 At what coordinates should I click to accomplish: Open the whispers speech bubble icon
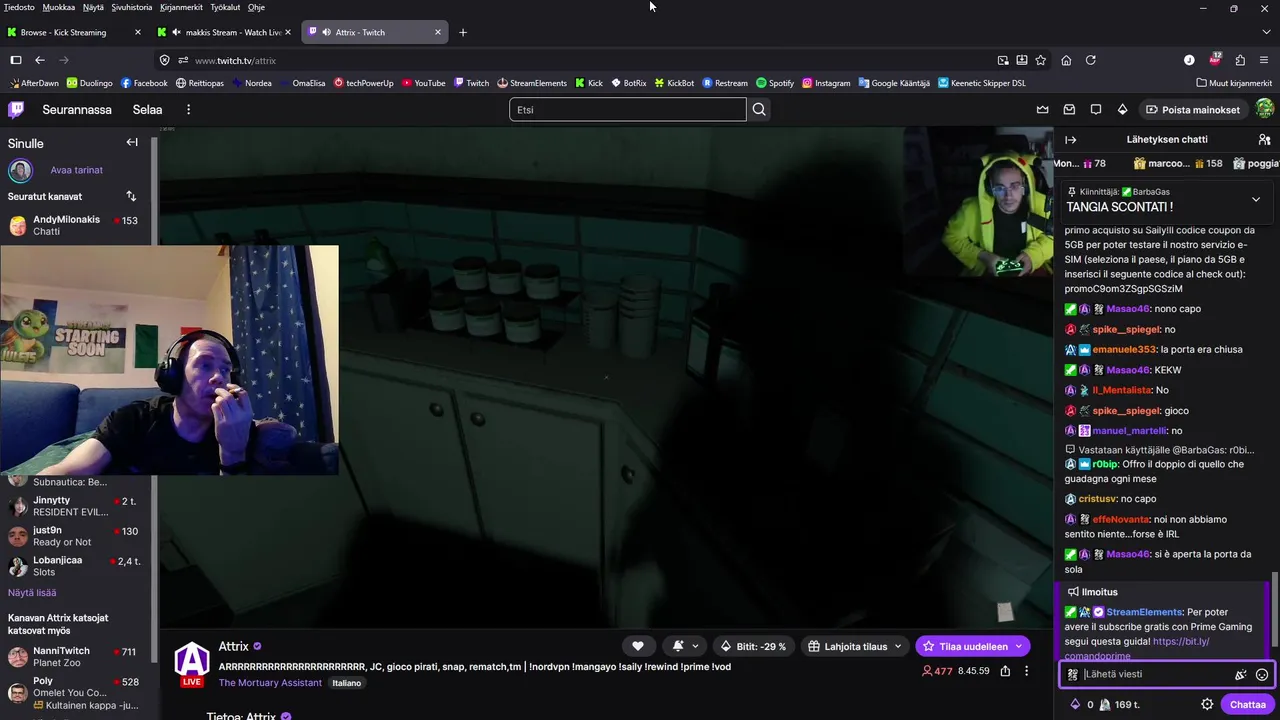point(1096,110)
